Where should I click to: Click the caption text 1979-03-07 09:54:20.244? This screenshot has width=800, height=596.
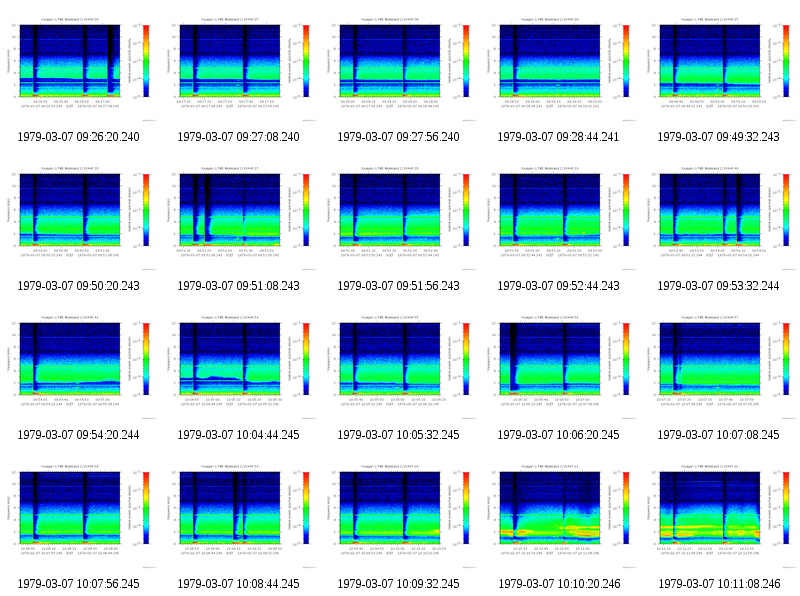[x=79, y=435]
